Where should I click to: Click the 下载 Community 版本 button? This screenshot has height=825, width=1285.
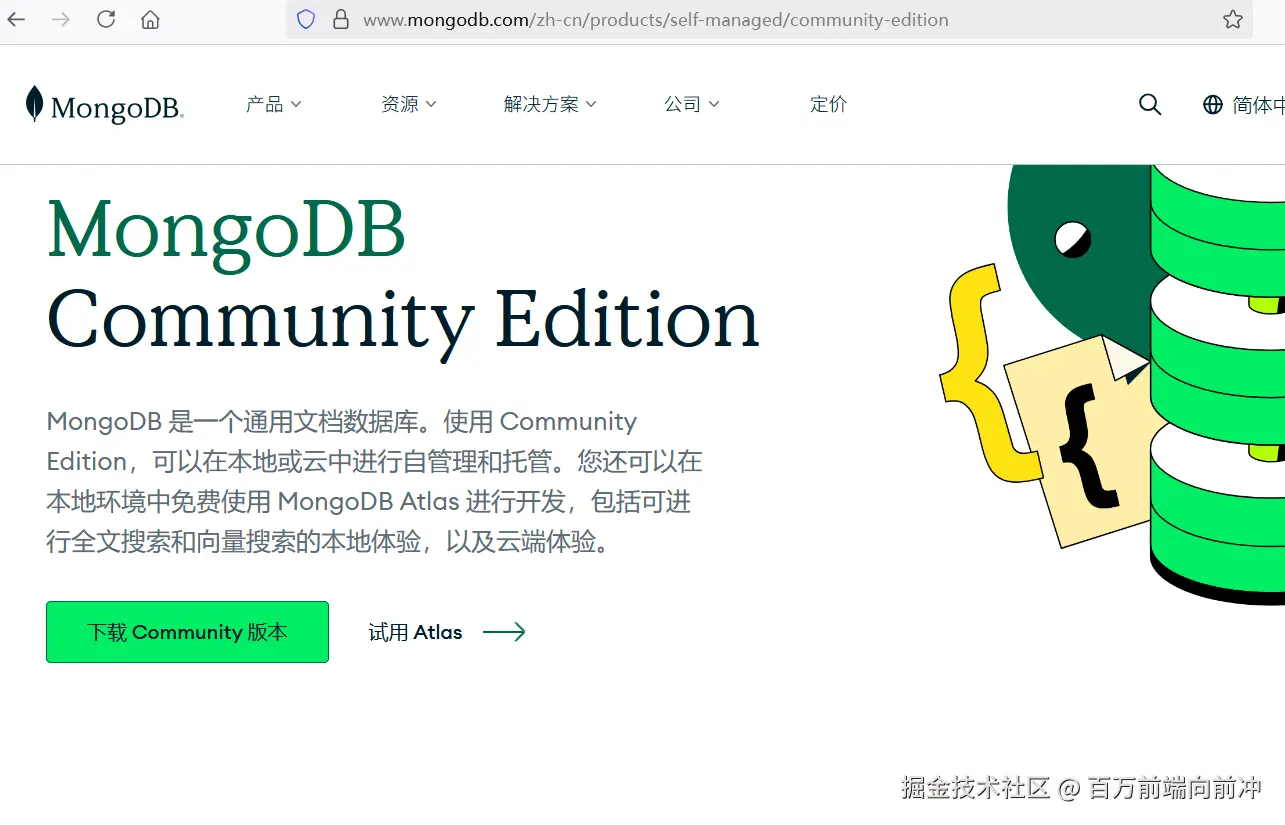click(187, 631)
